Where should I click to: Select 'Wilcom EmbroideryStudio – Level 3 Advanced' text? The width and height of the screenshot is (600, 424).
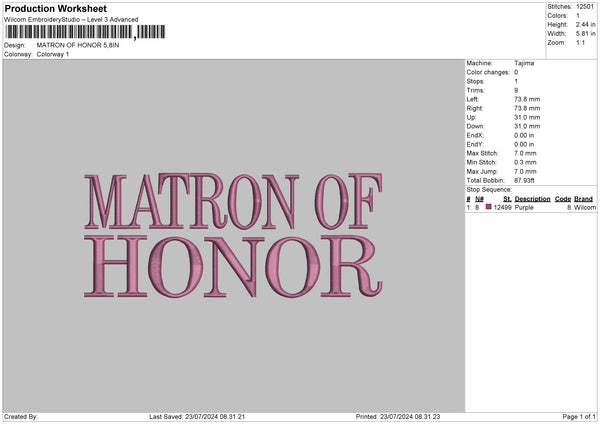(71, 20)
